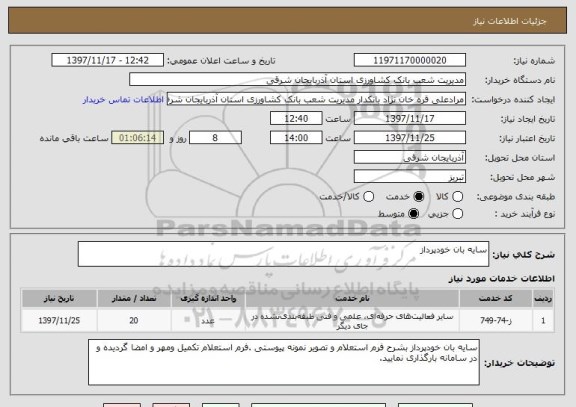Click validity date field 1397/11/25
The width and height of the screenshot is (576, 407).
[410, 138]
